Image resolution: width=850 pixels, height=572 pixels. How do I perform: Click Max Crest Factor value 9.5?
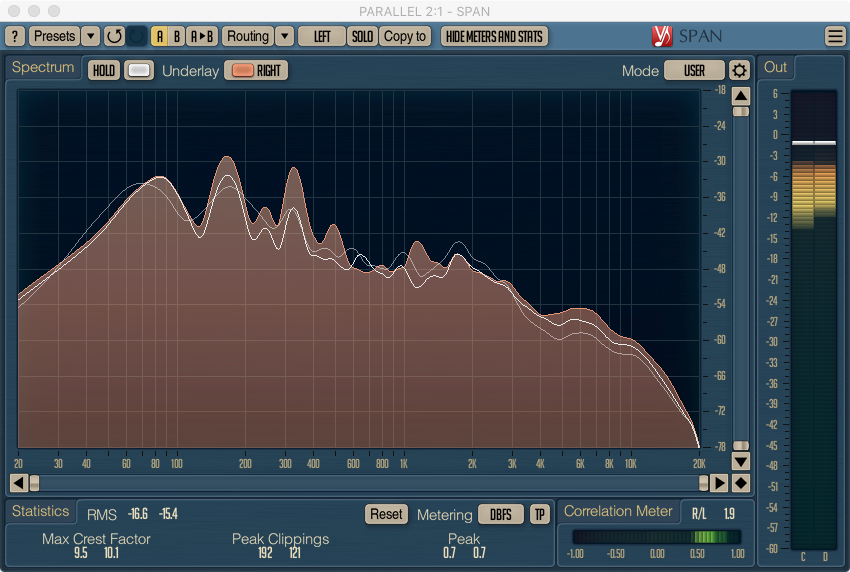pos(81,553)
